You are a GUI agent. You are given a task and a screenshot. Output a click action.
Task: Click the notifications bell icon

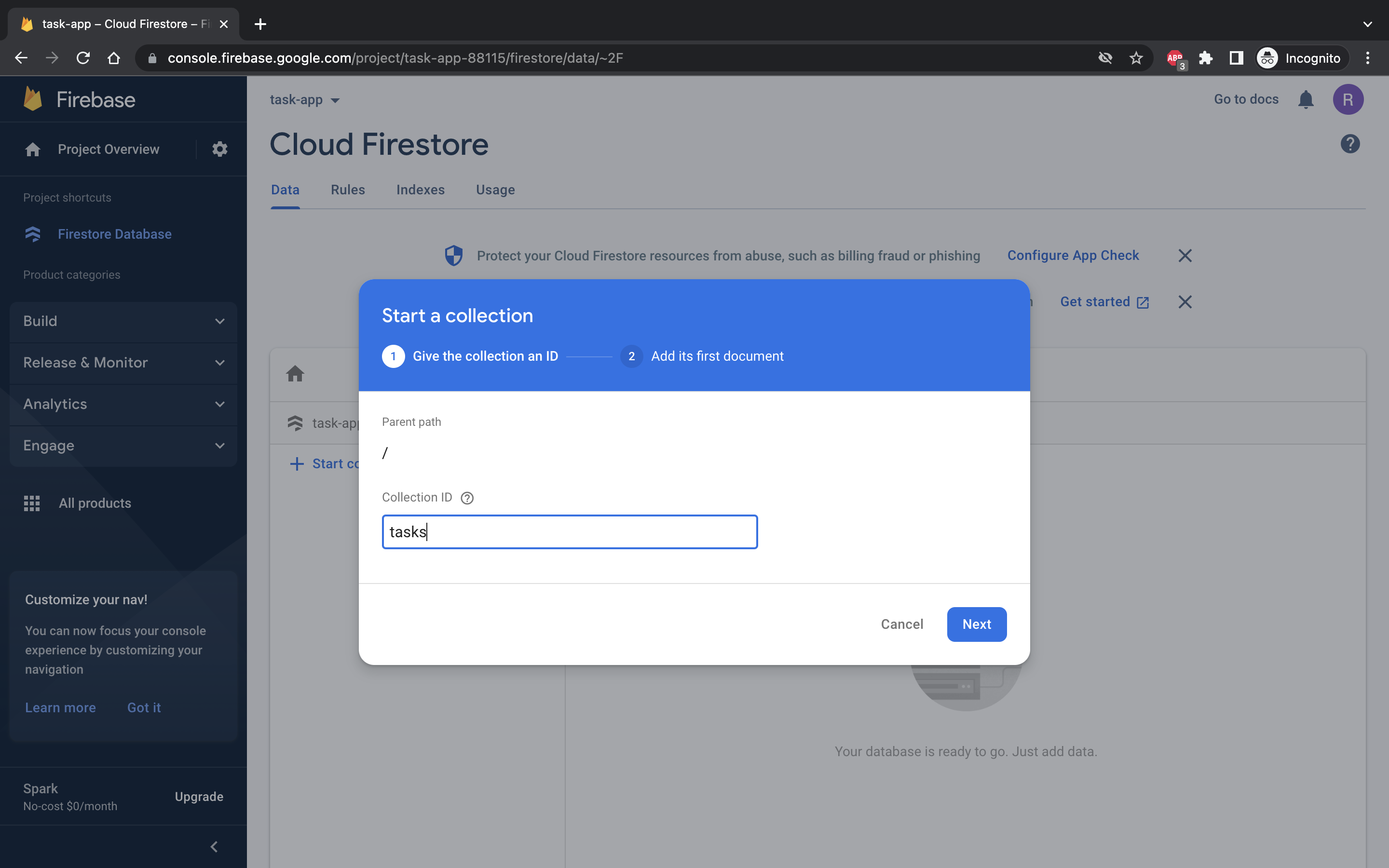pyautogui.click(x=1306, y=99)
